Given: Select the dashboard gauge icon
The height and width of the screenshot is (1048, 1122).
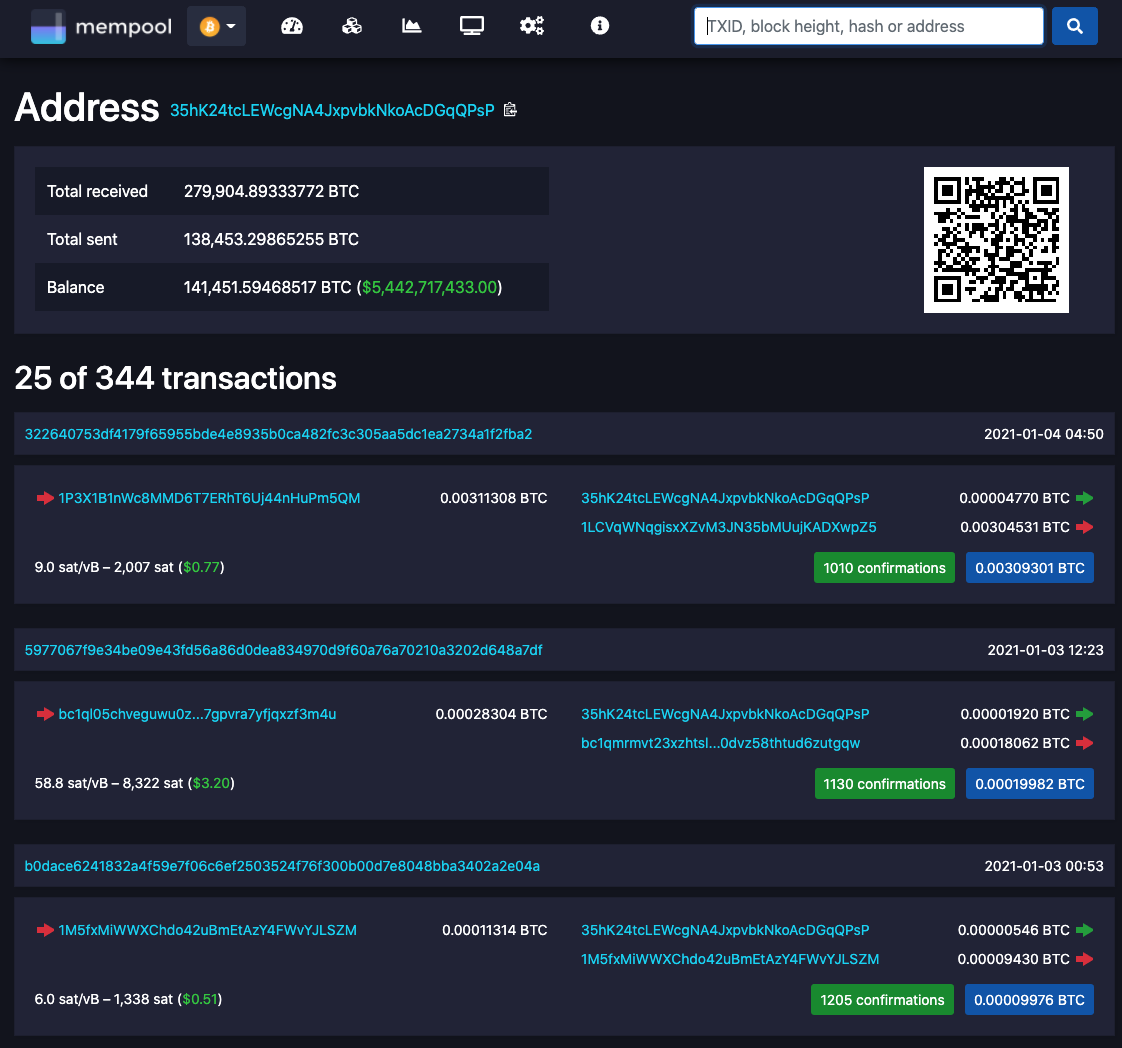Looking at the screenshot, I should click(291, 26).
